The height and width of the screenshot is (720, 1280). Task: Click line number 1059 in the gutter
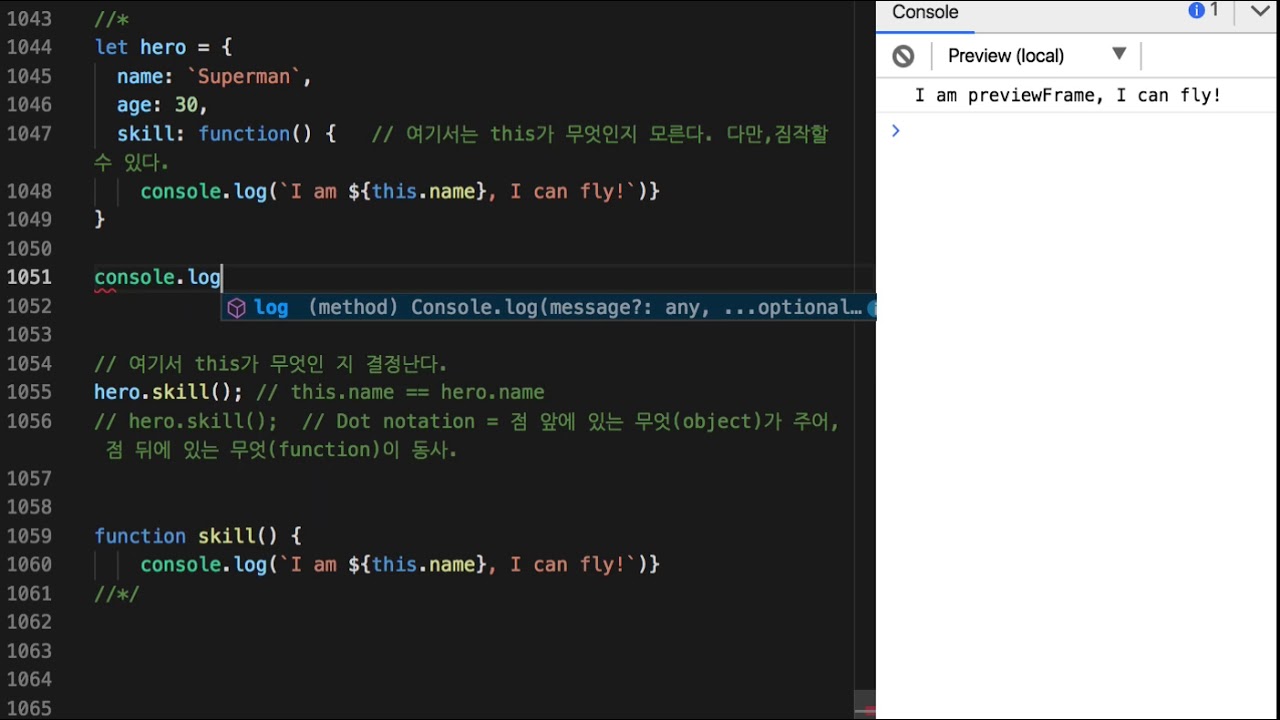tap(29, 536)
